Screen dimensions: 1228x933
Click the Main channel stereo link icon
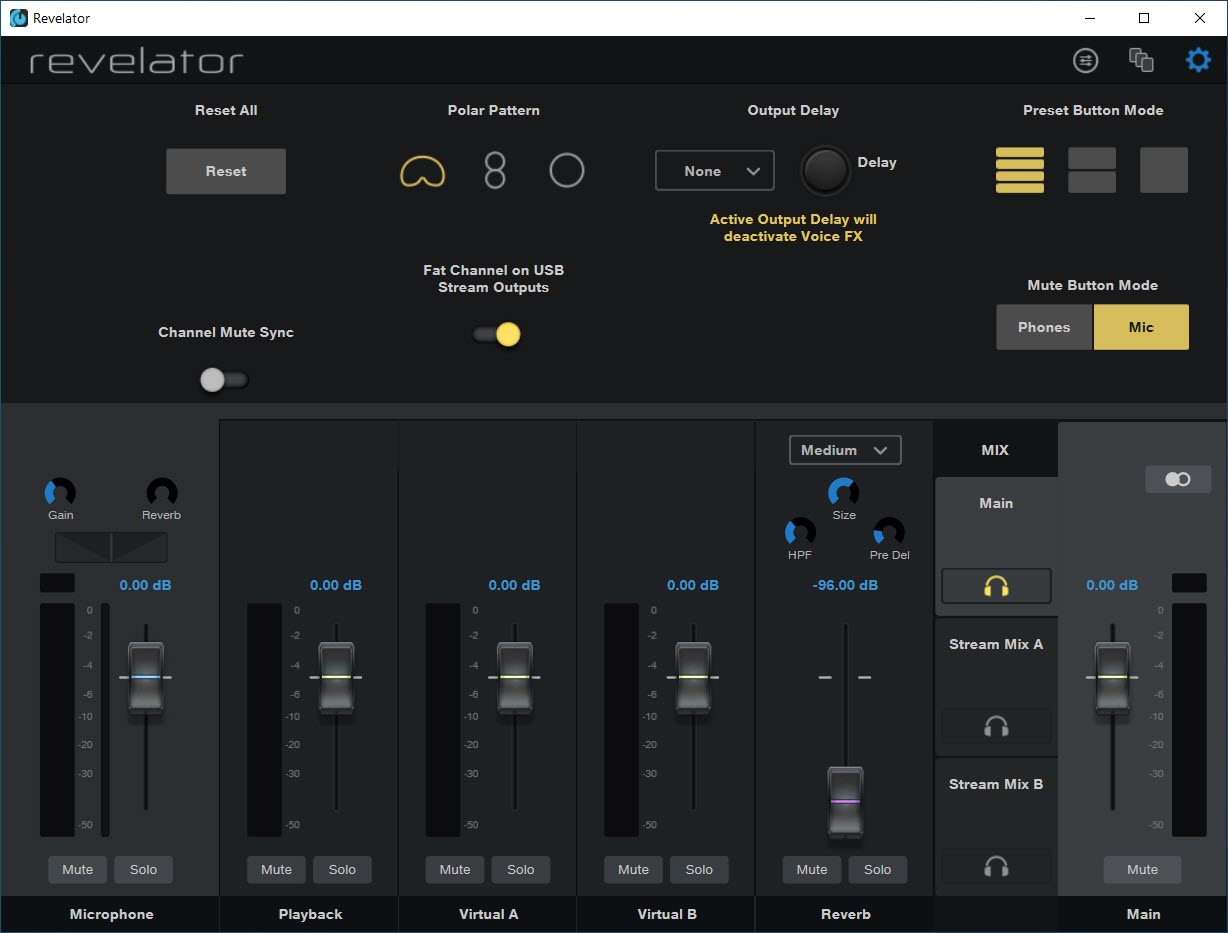coord(1178,479)
